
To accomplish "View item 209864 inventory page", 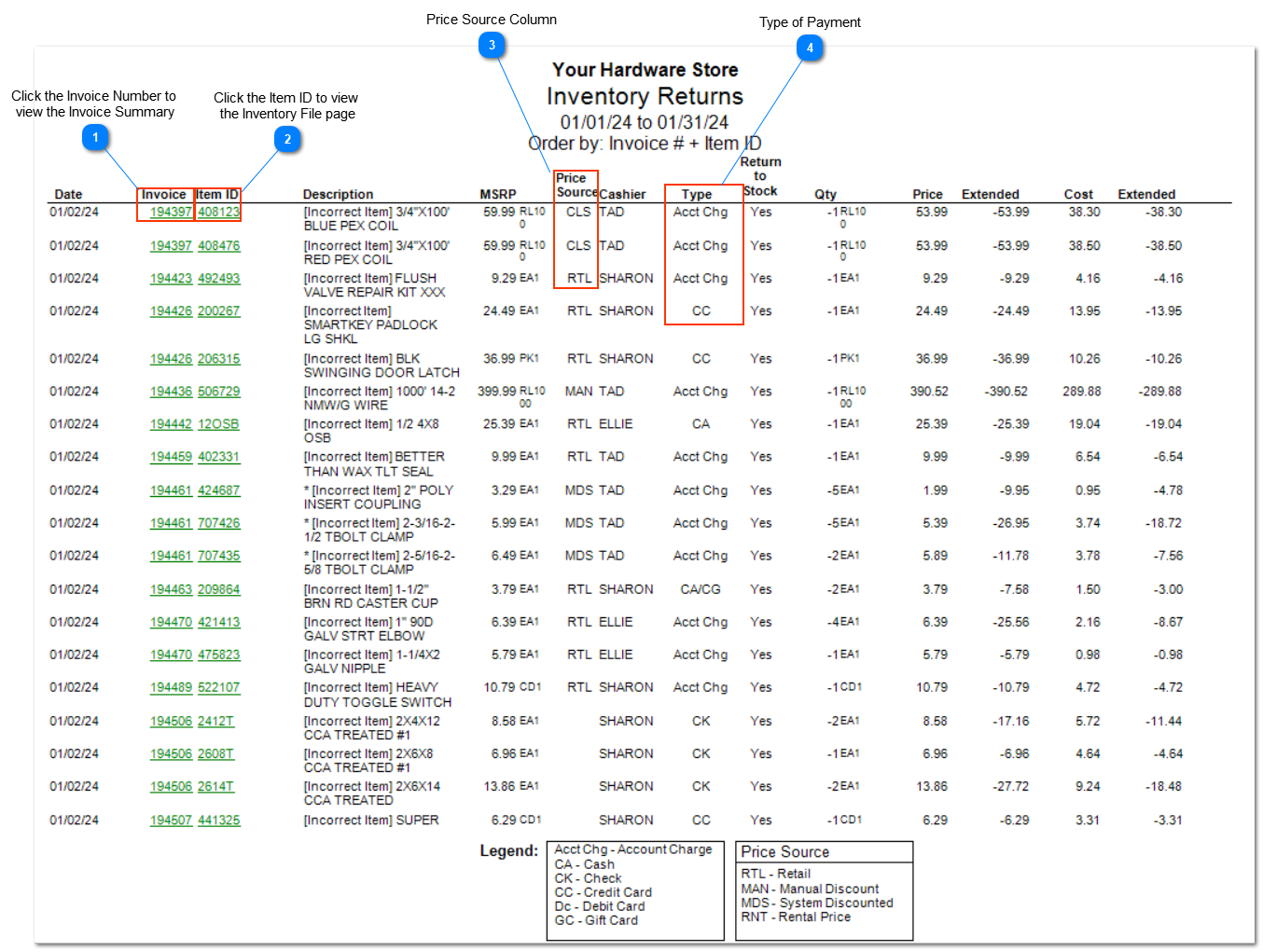I will coord(218,590).
